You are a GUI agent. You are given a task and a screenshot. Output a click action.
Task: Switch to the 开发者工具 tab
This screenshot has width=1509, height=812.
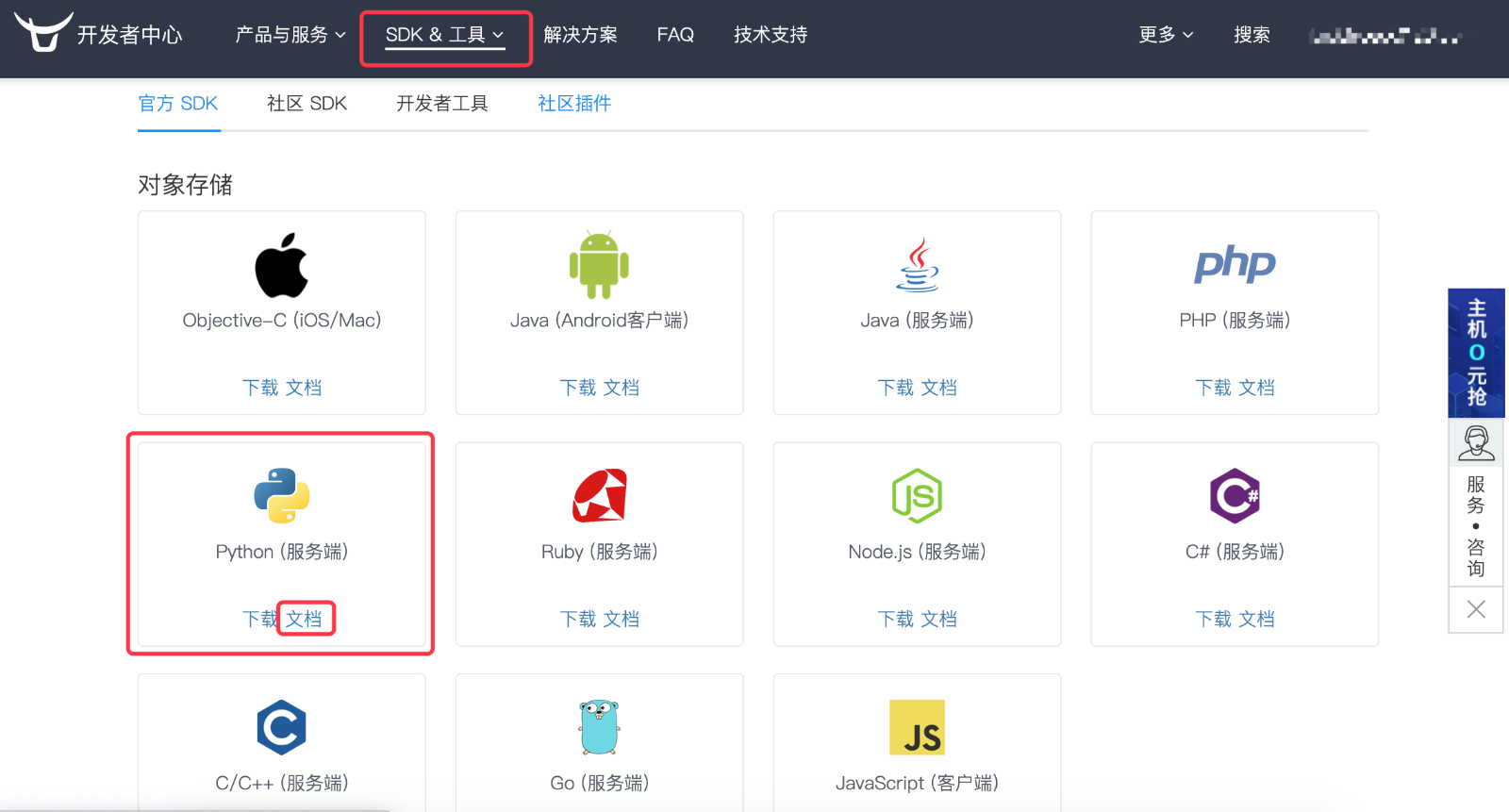(441, 104)
